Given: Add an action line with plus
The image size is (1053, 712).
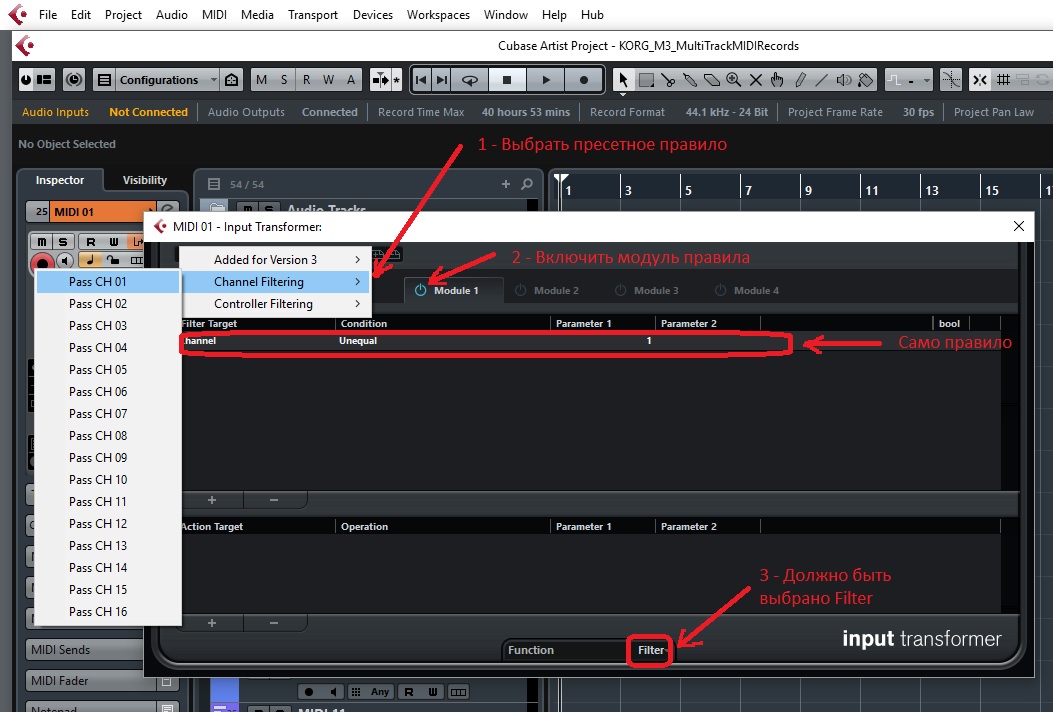Looking at the screenshot, I should [x=212, y=623].
